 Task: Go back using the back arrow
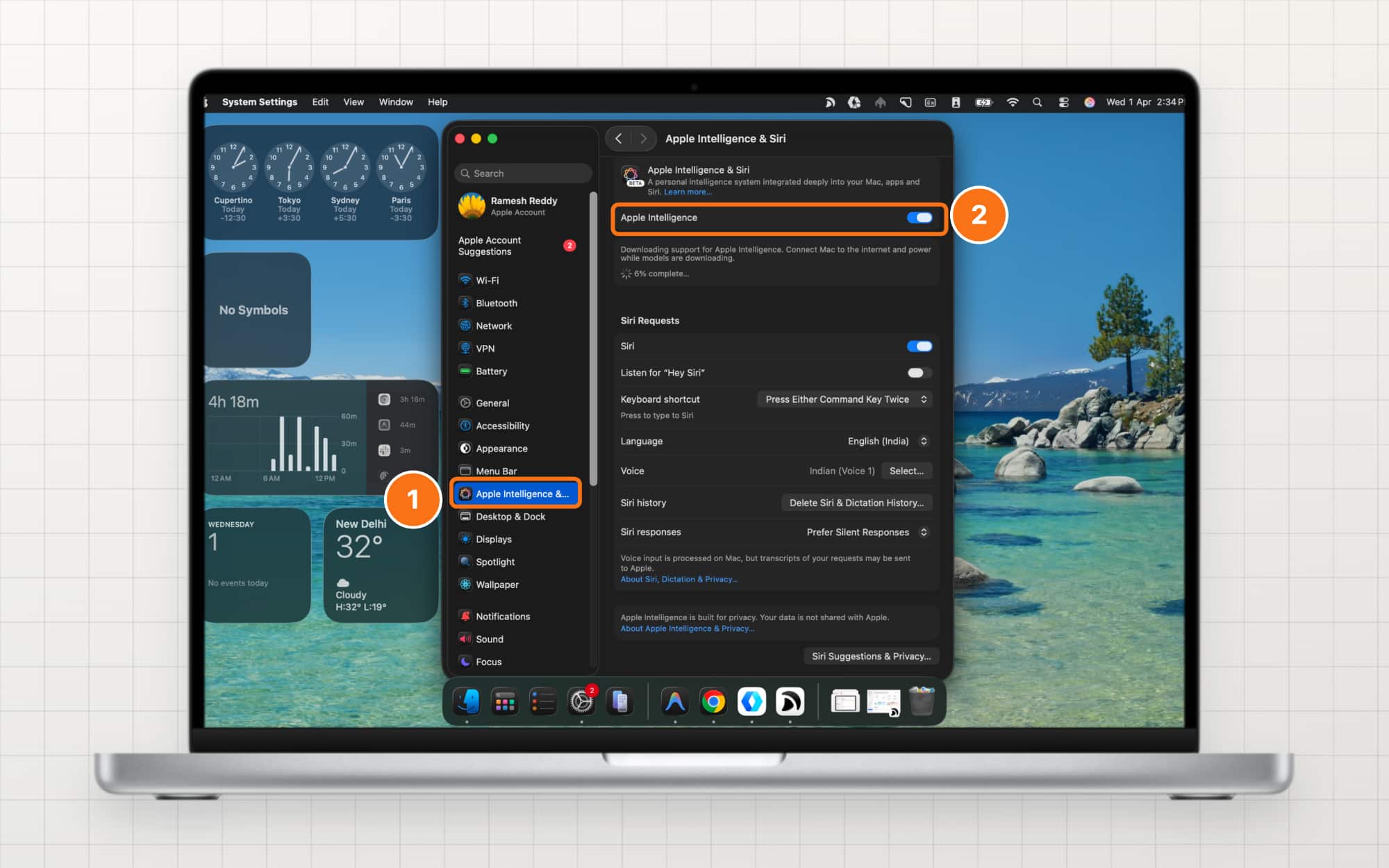point(619,139)
